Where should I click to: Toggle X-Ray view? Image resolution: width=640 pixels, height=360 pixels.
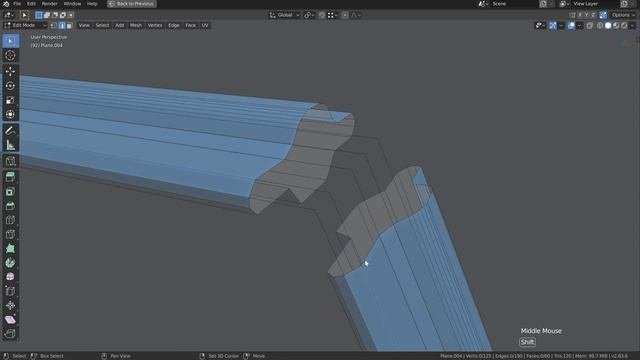[589, 25]
